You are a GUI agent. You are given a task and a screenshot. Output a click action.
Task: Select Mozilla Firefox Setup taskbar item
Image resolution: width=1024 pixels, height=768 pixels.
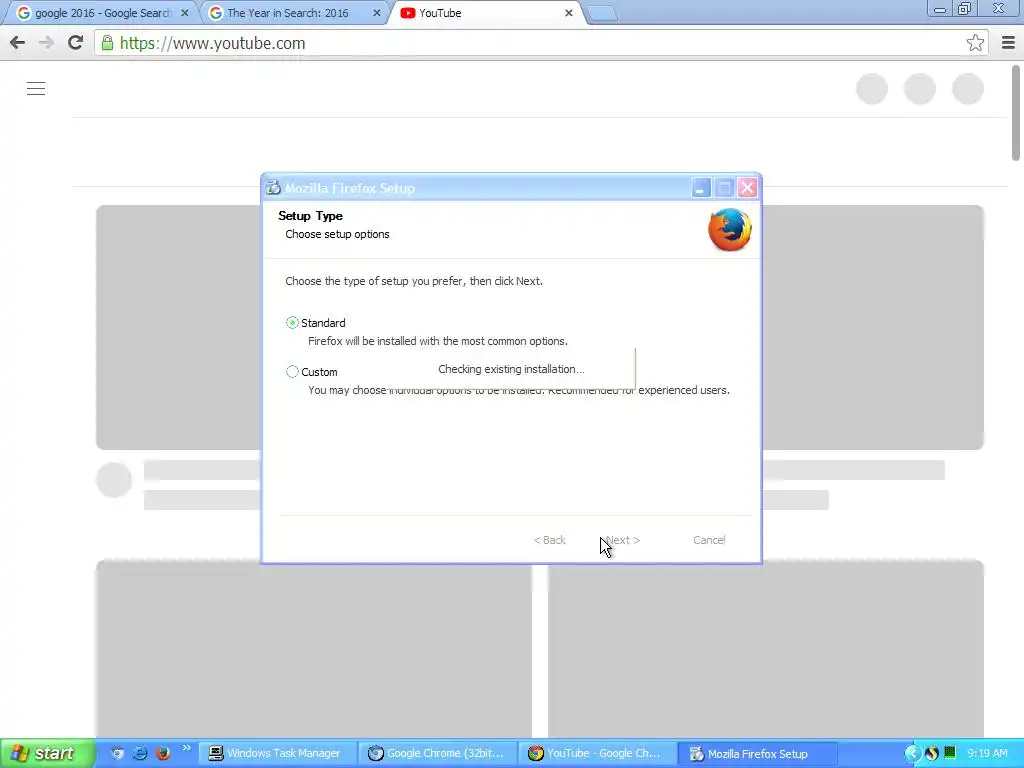click(758, 754)
